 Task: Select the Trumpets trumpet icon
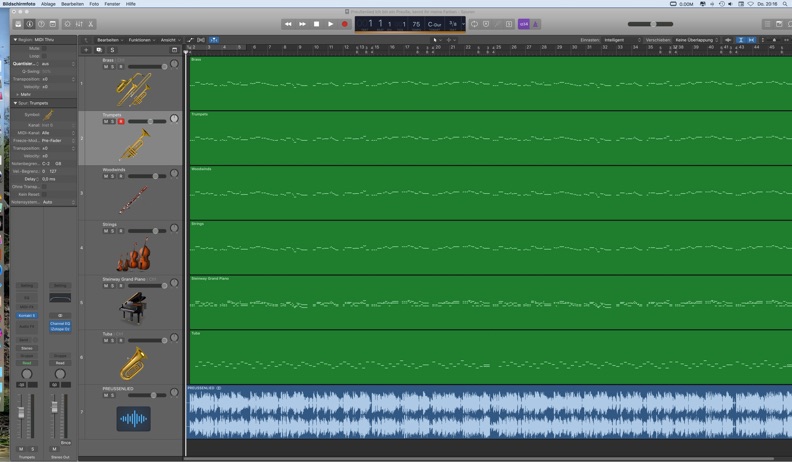135,144
